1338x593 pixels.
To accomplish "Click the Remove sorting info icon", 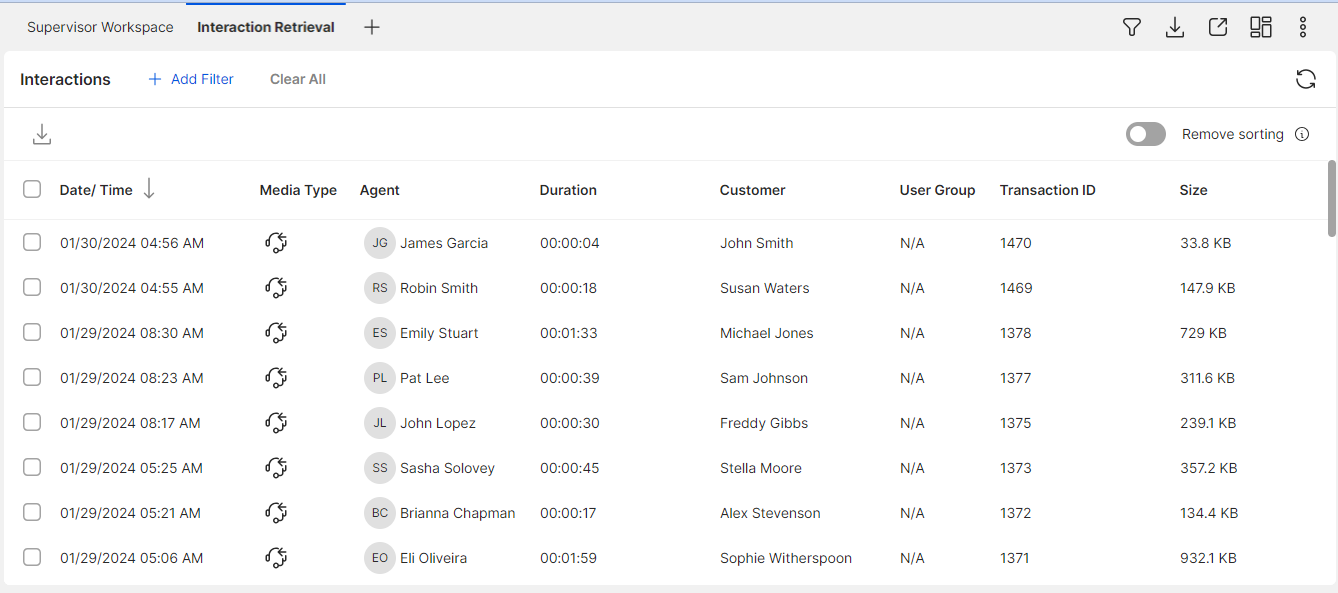I will coord(1302,134).
